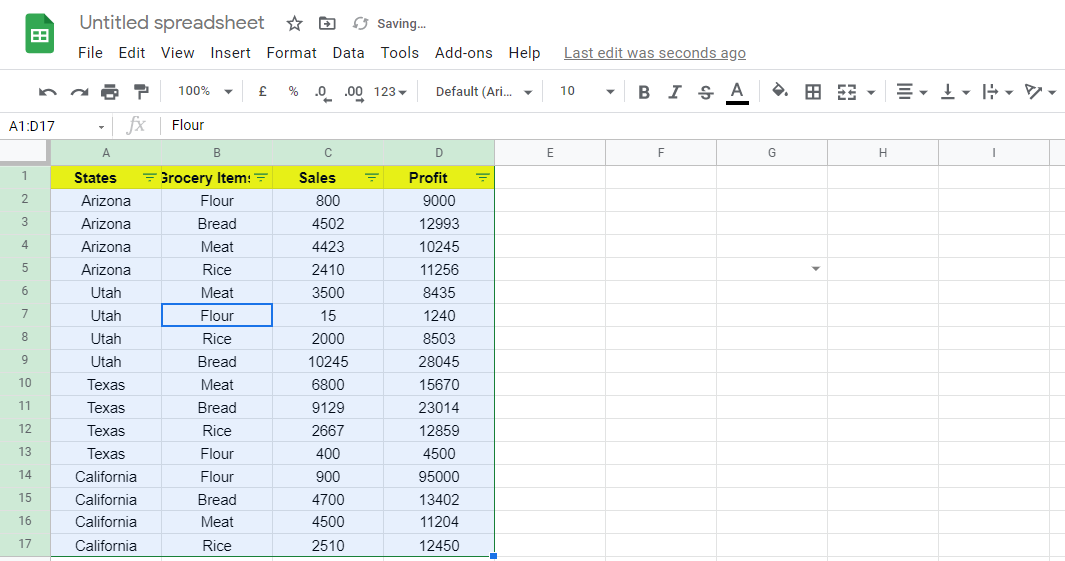
Task: Click the move to folder icon
Action: tap(327, 23)
